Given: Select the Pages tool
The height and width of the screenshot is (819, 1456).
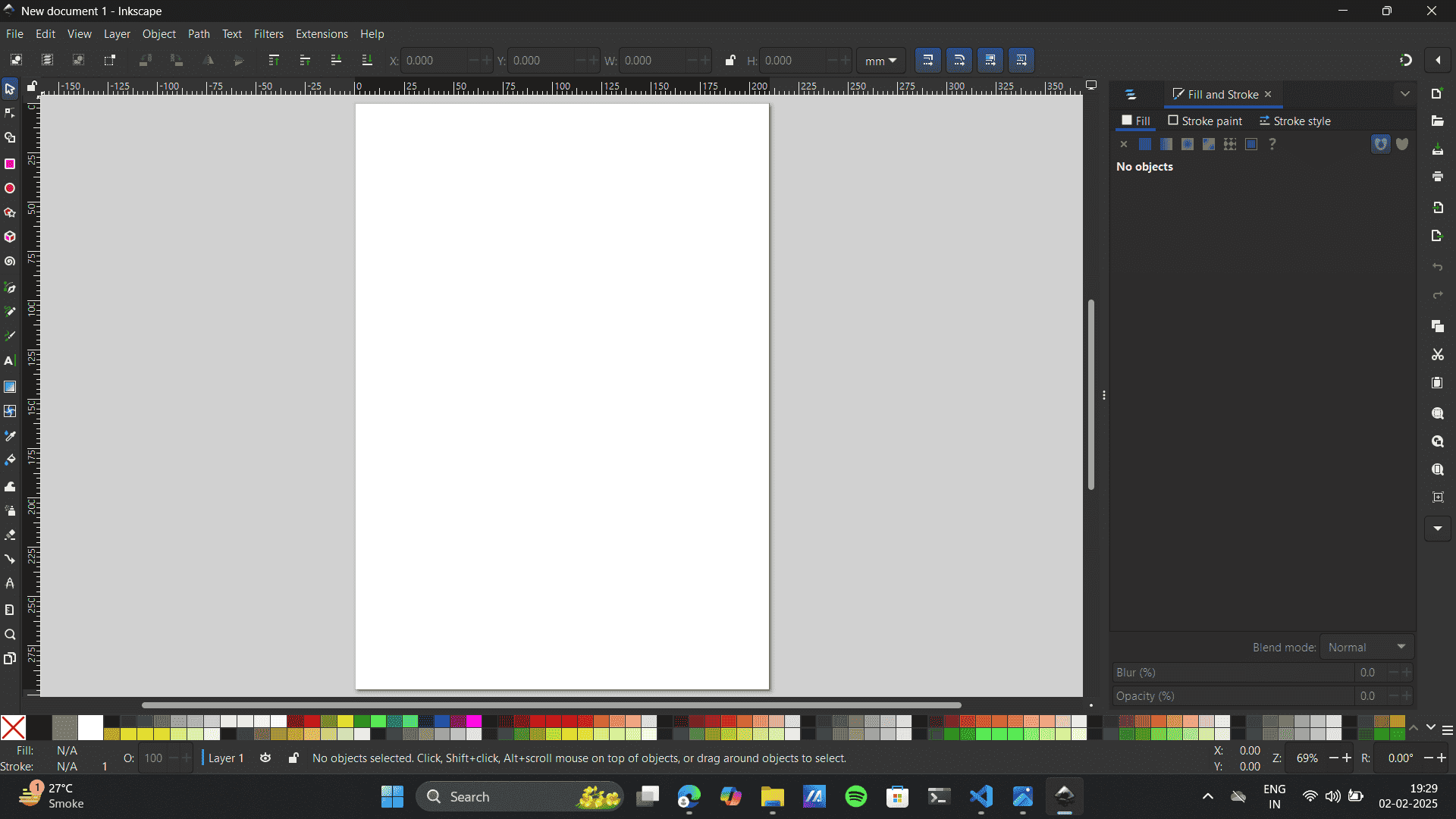Looking at the screenshot, I should pyautogui.click(x=10, y=658).
